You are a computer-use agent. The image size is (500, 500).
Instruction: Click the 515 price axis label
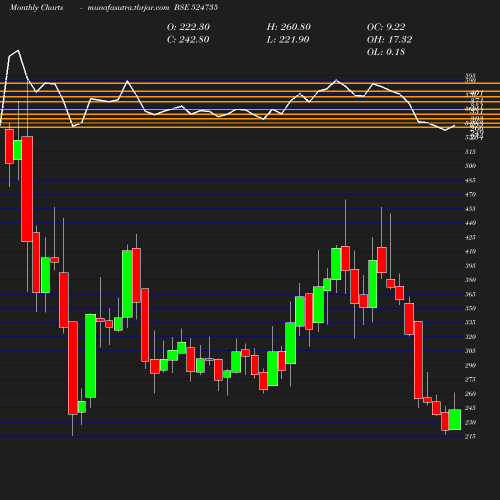470,152
